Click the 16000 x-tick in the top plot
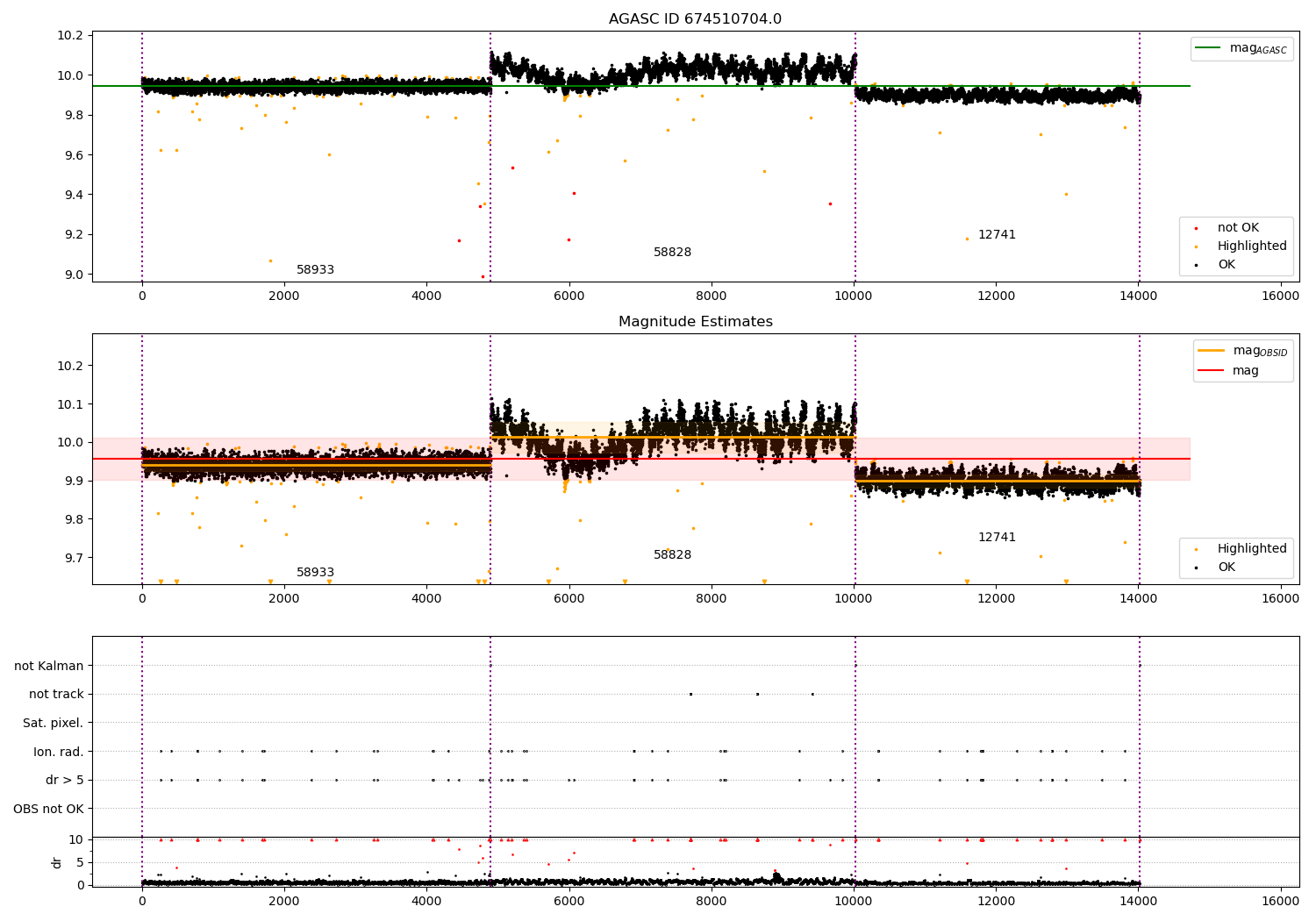The height and width of the screenshot is (921, 1316). tap(1281, 296)
